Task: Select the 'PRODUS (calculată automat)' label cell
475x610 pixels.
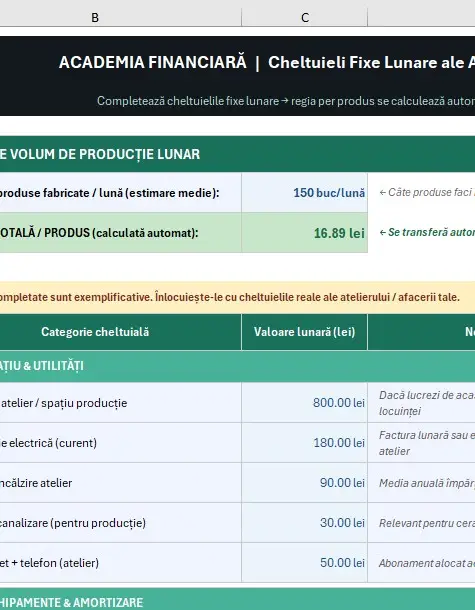Action: pyautogui.click(x=121, y=233)
